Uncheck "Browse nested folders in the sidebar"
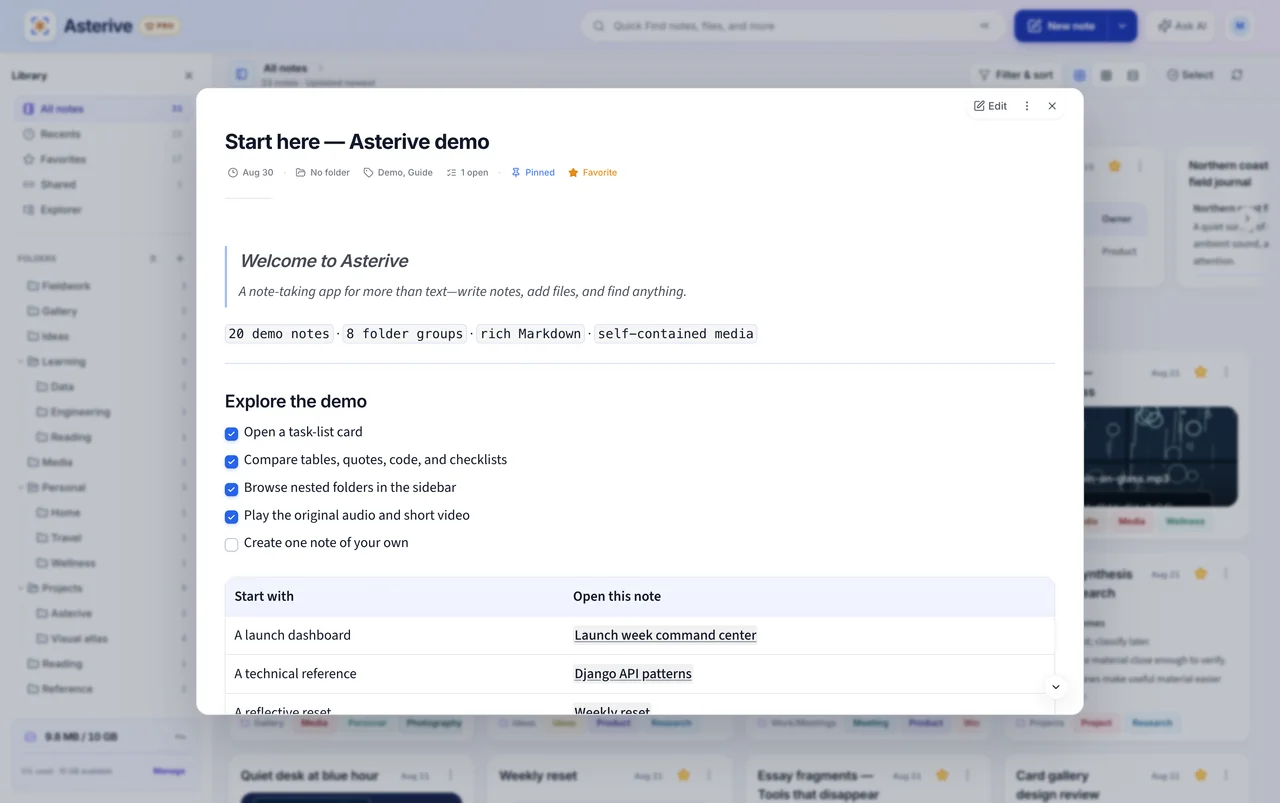Image resolution: width=1280 pixels, height=803 pixels. tap(231, 489)
